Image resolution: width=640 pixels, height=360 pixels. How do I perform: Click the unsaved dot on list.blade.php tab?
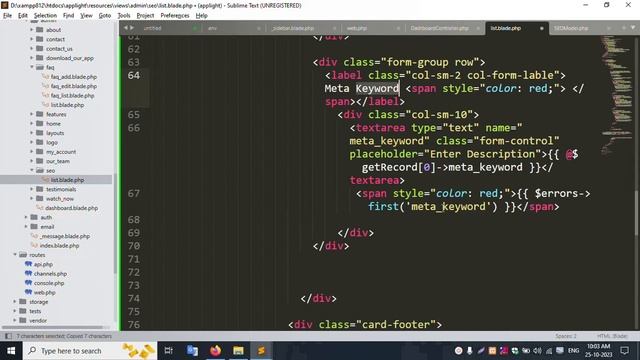(542, 28)
